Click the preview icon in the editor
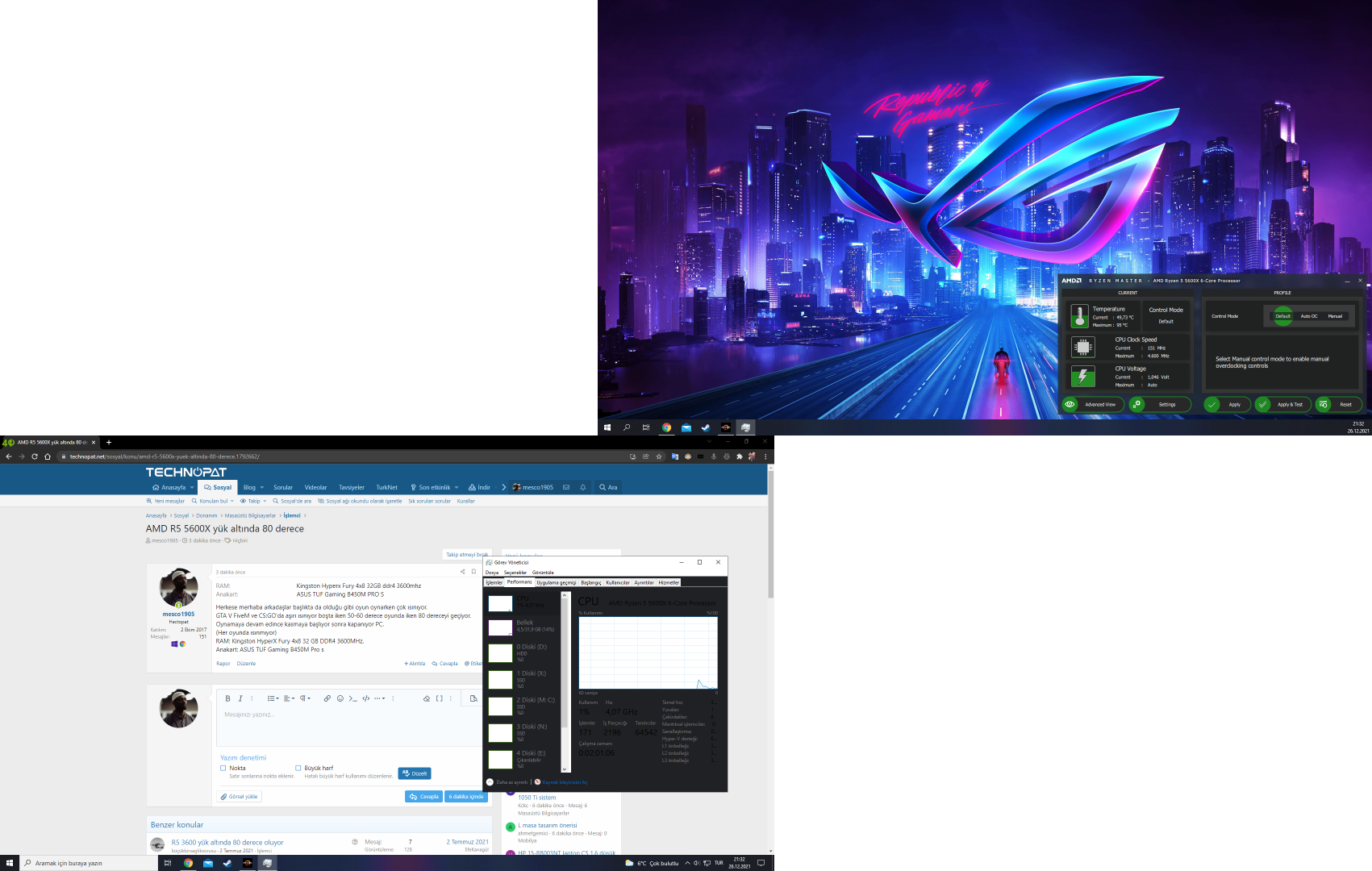This screenshot has width=1372, height=871. click(473, 698)
